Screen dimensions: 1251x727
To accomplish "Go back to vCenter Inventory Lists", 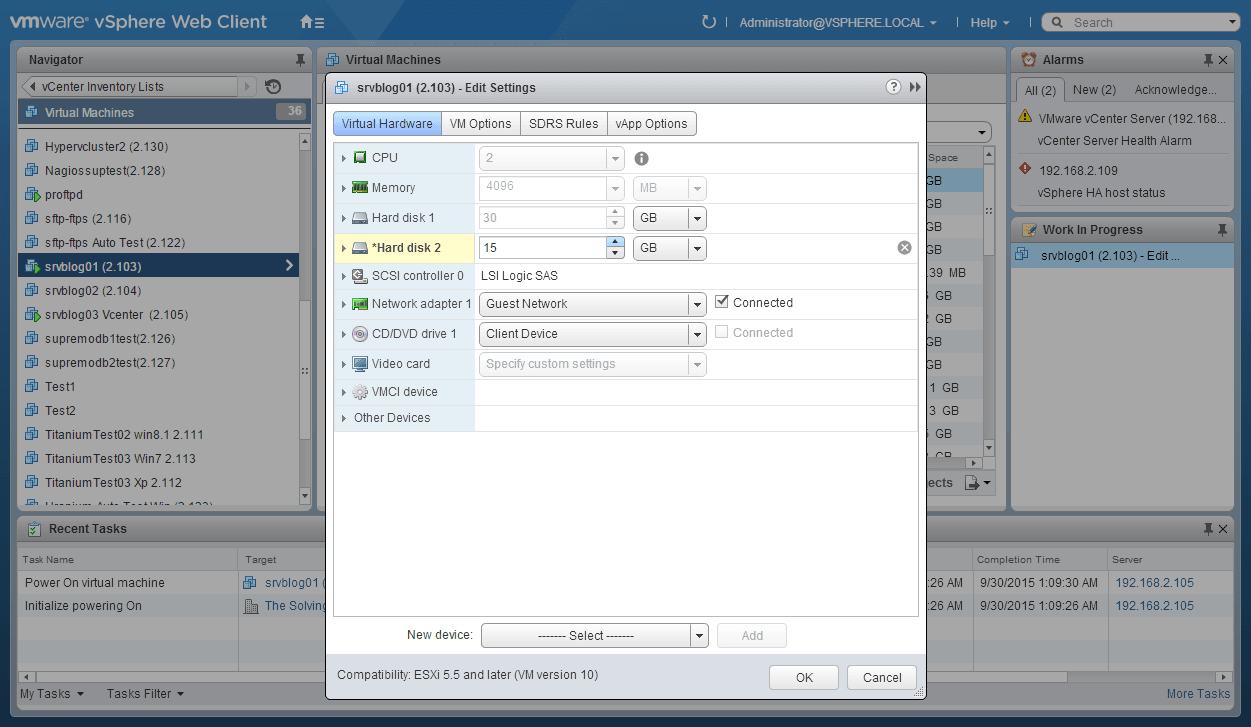I will click(130, 87).
